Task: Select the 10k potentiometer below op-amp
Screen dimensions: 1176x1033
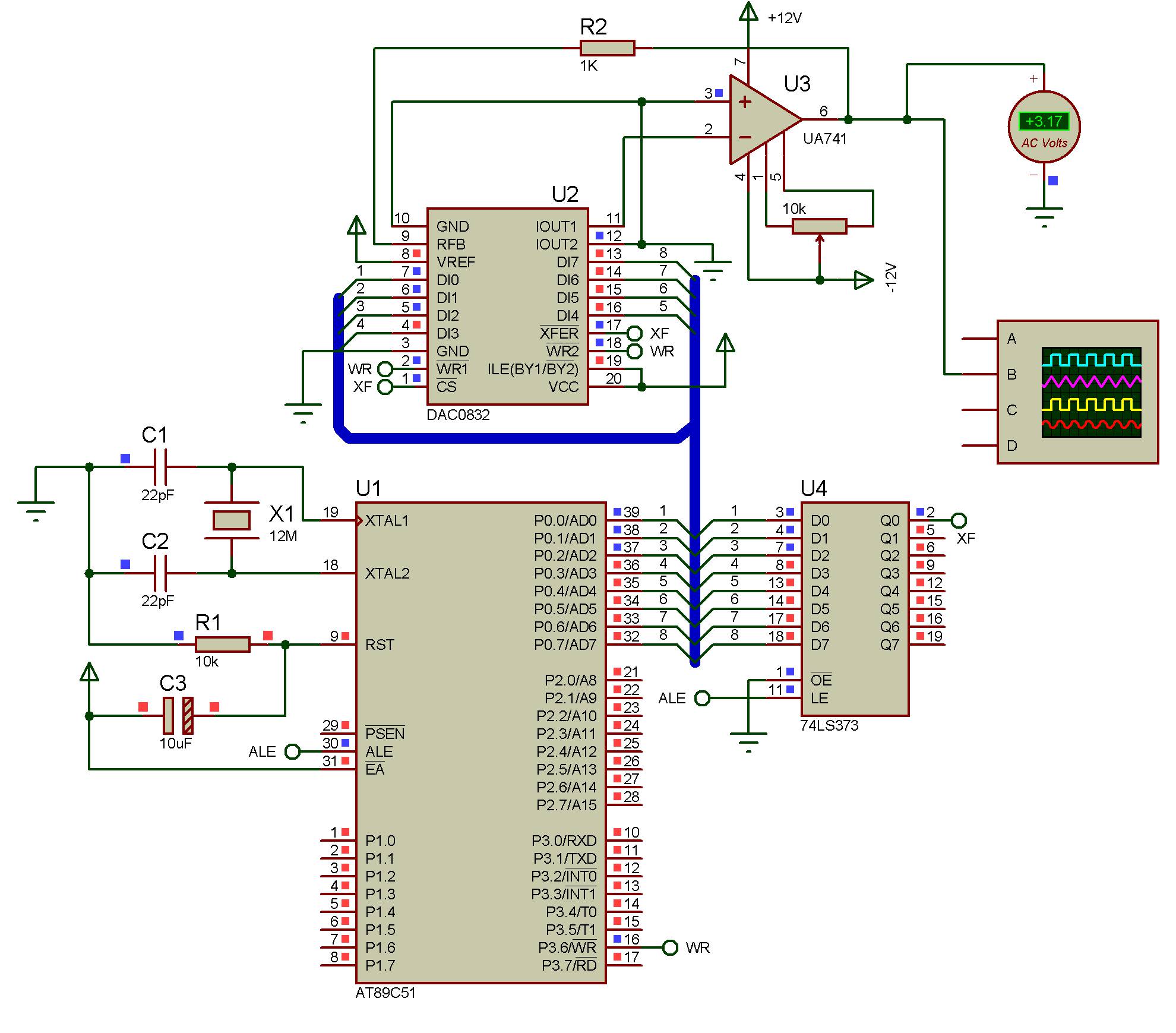Action: [819, 226]
